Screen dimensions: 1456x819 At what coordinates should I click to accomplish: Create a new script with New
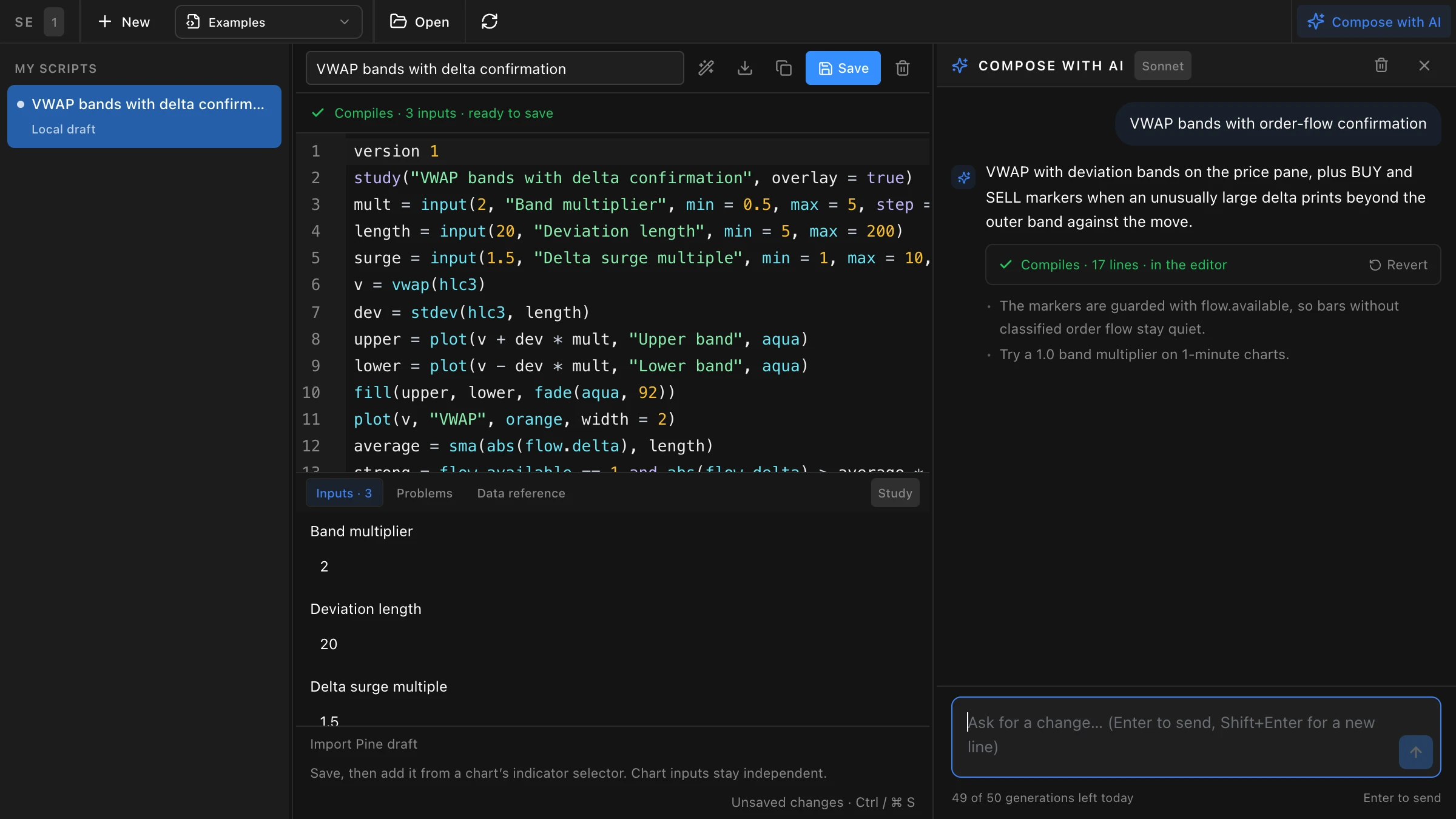124,22
